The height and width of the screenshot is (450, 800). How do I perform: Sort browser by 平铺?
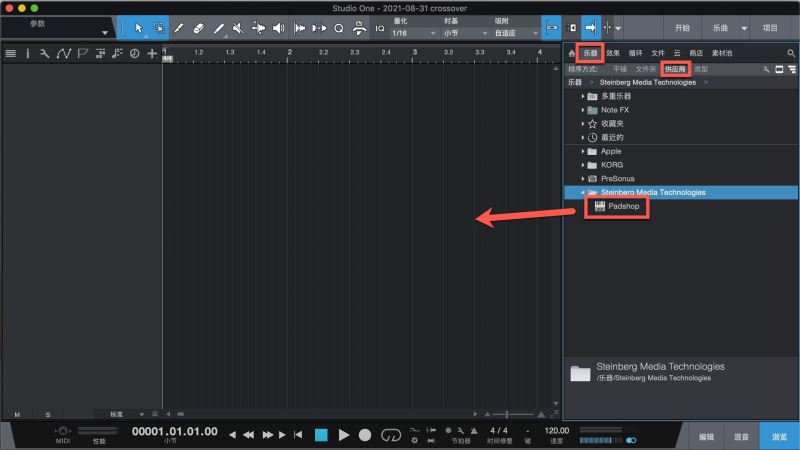(x=620, y=69)
